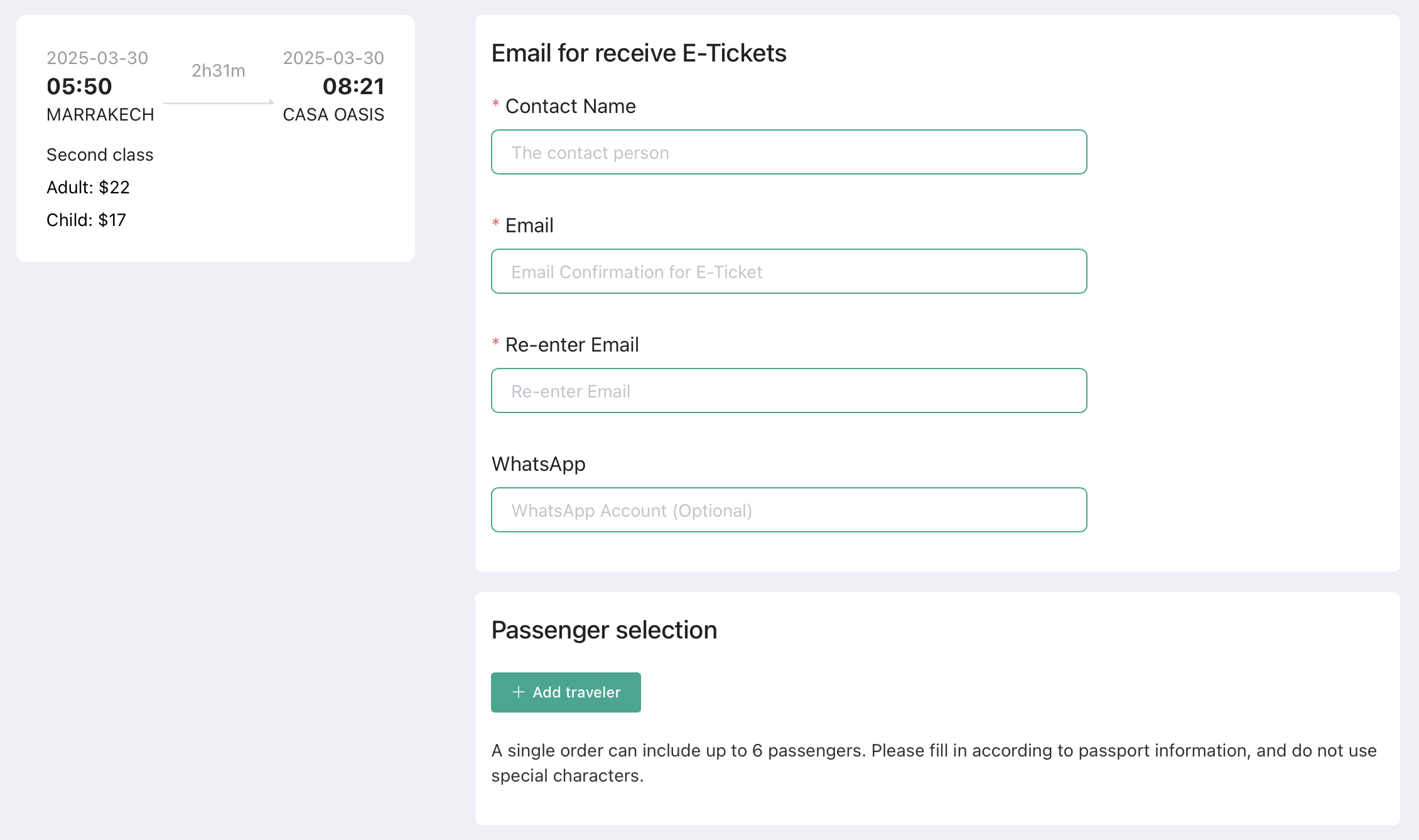Click the Adult: $22 price line
The height and width of the screenshot is (840, 1419).
88,187
